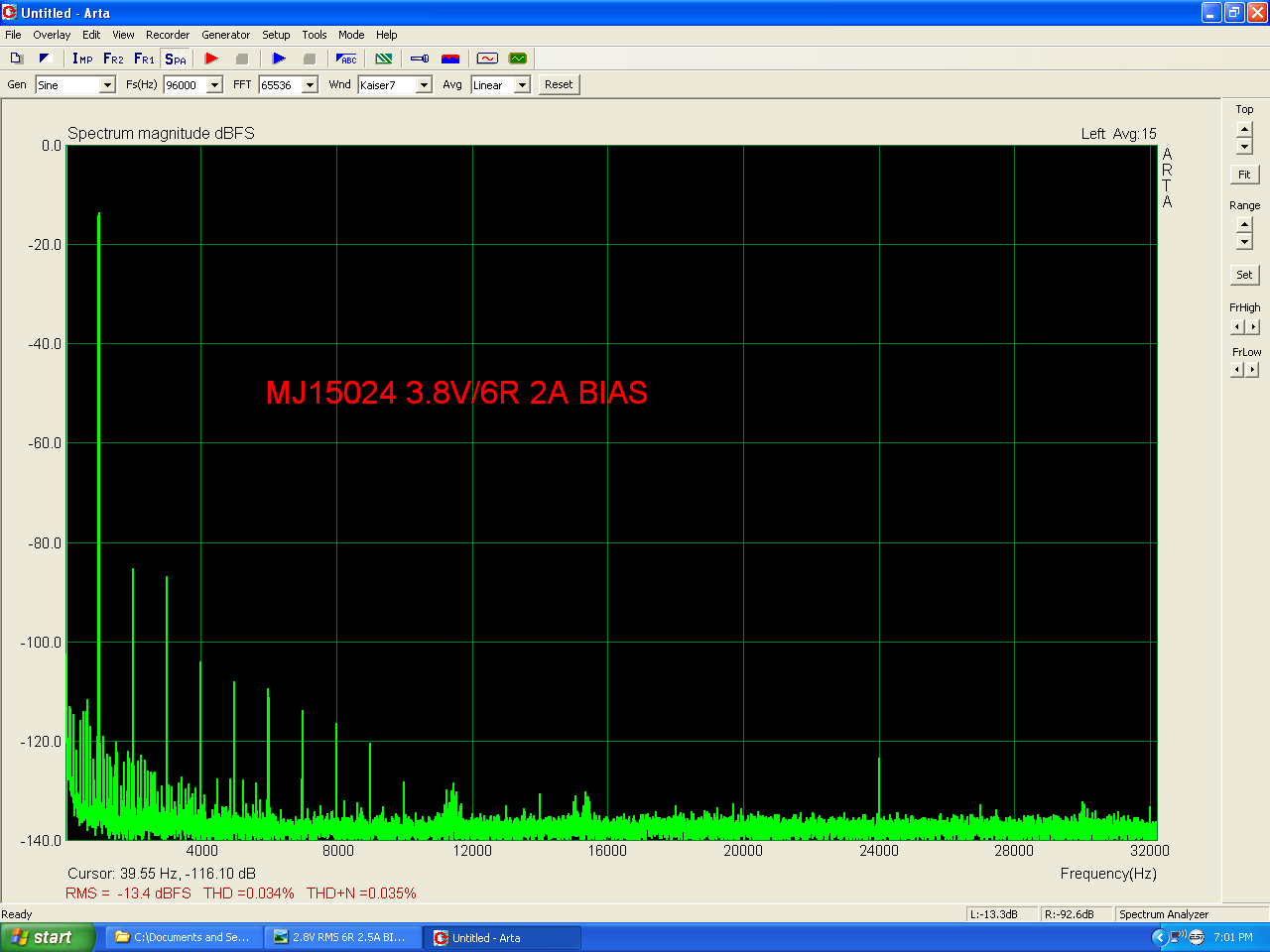Image resolution: width=1270 pixels, height=952 pixels.
Task: Click the Set button
Action: tap(1244, 275)
